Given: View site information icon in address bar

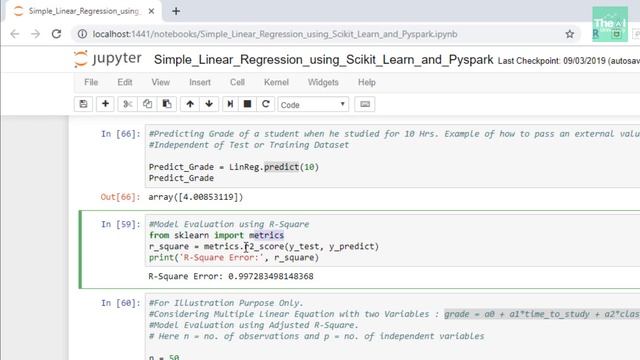Looking at the screenshot, I should coord(82,34).
